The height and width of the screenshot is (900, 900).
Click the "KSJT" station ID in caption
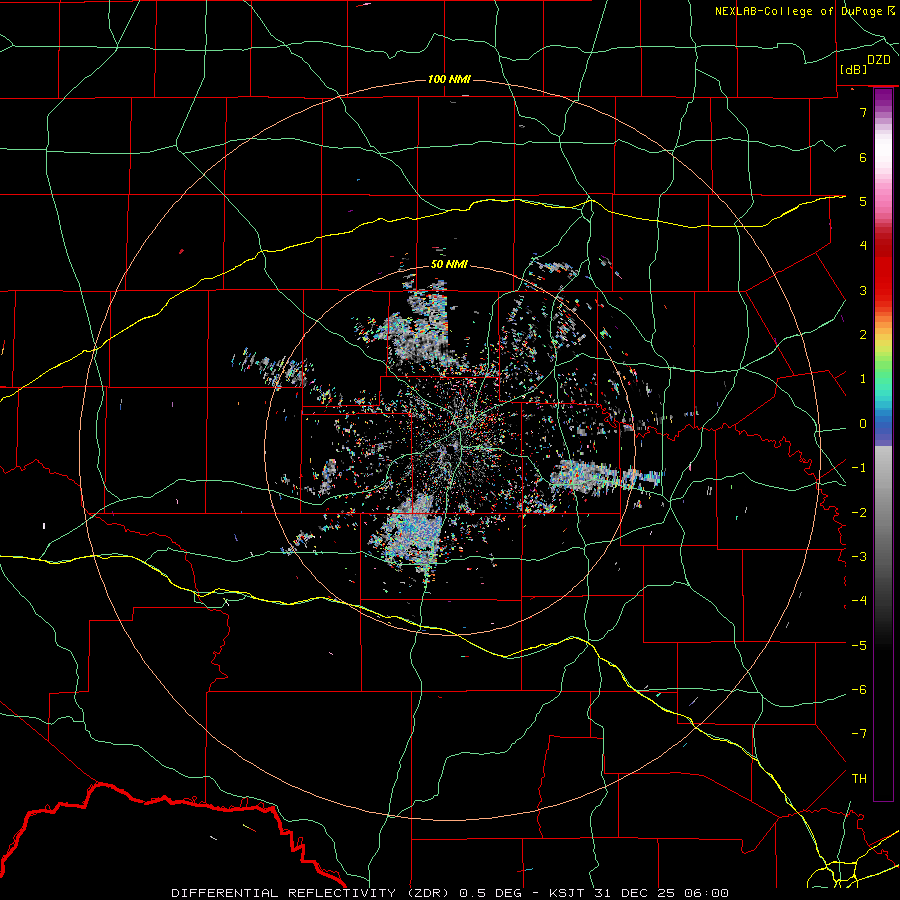(x=567, y=893)
